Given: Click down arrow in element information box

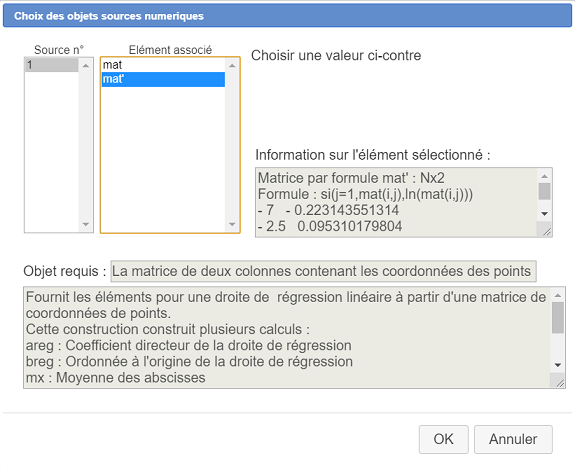Looking at the screenshot, I should [545, 214].
